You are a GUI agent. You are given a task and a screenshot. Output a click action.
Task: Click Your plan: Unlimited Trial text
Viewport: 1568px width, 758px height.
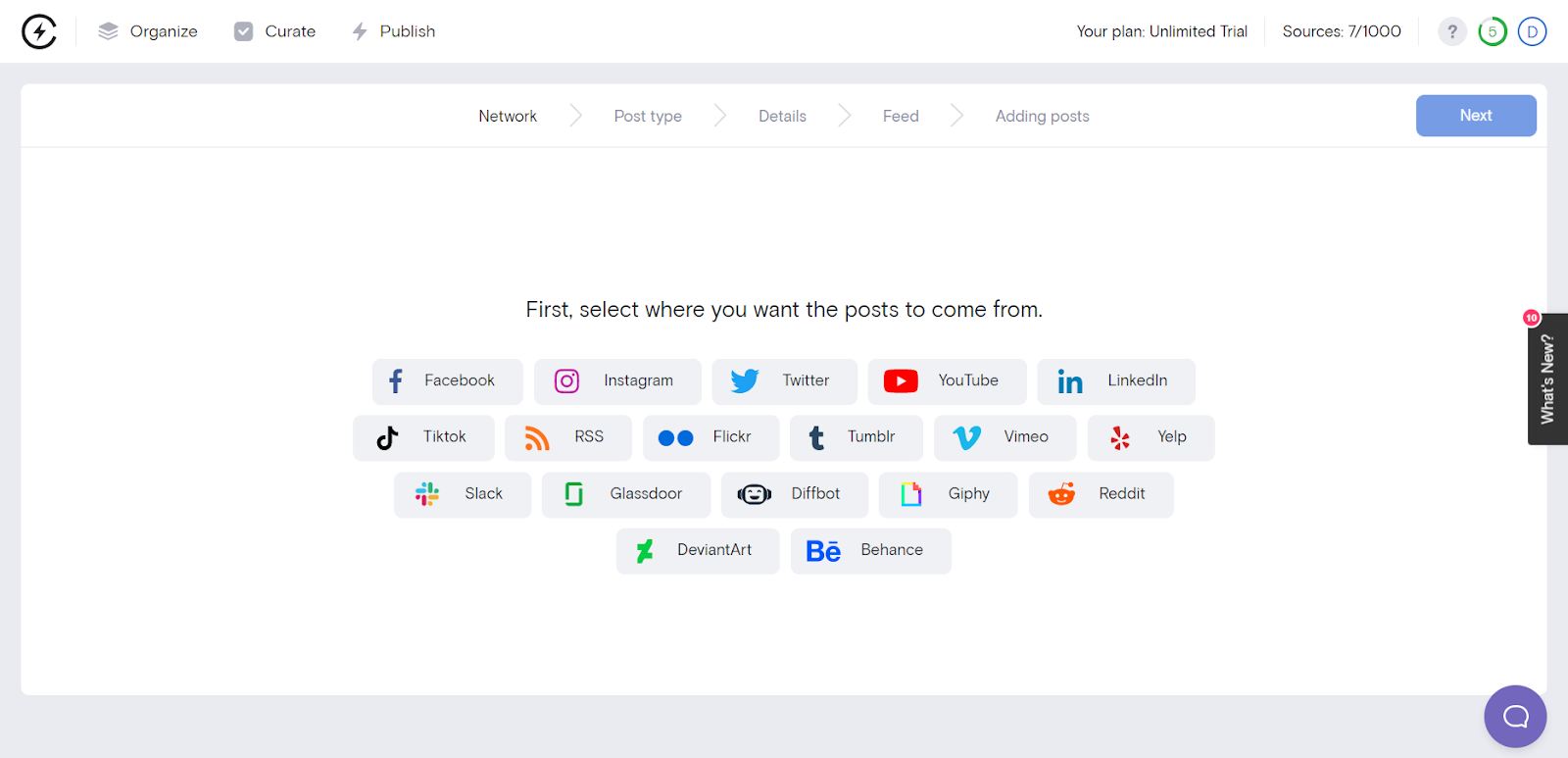click(1162, 31)
